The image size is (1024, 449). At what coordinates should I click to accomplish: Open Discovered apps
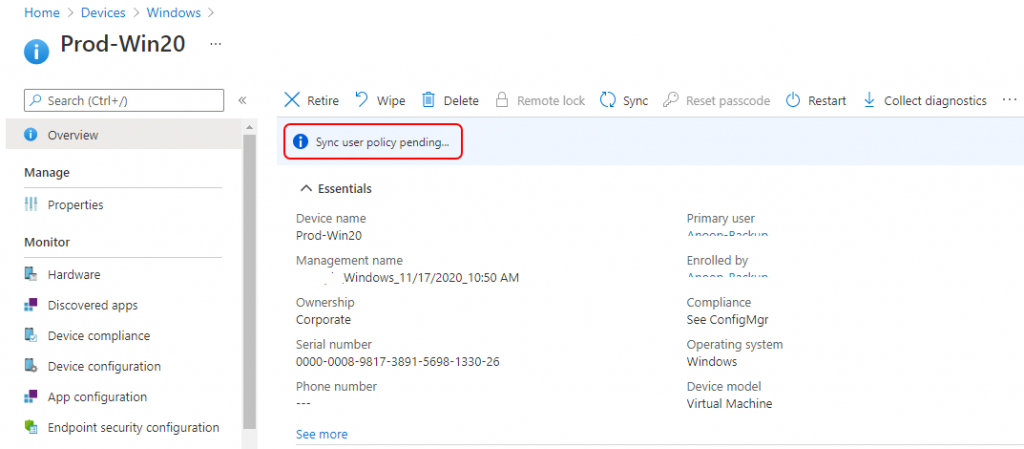[x=93, y=305]
